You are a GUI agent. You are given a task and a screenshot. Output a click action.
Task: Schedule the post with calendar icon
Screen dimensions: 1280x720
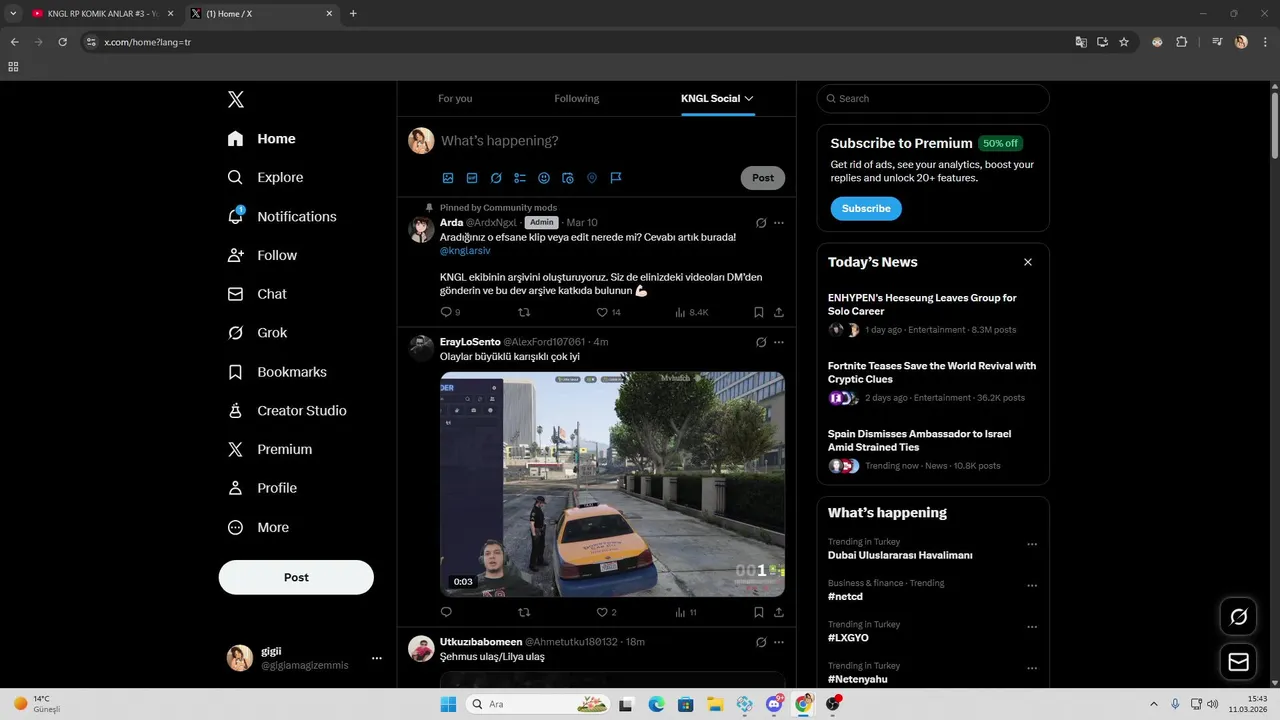pos(568,178)
